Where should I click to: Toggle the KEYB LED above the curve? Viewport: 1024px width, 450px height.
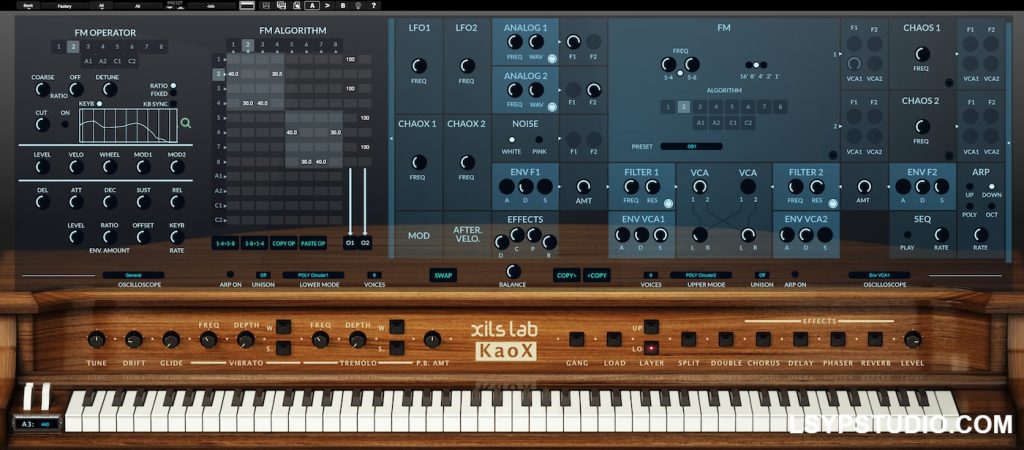pyautogui.click(x=99, y=103)
